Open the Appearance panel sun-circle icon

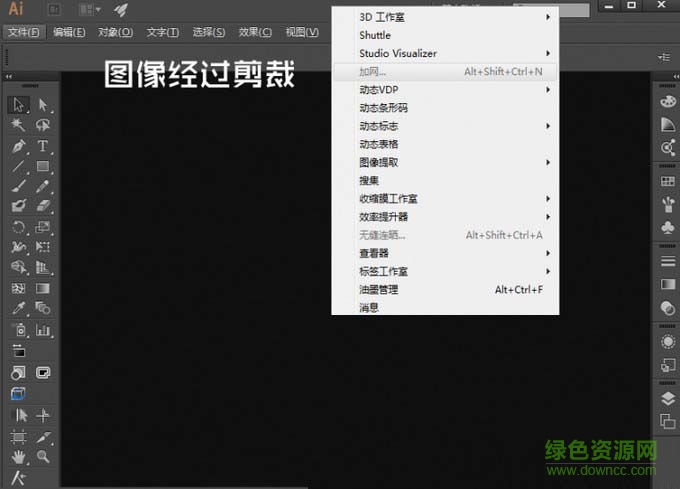pyautogui.click(x=668, y=342)
